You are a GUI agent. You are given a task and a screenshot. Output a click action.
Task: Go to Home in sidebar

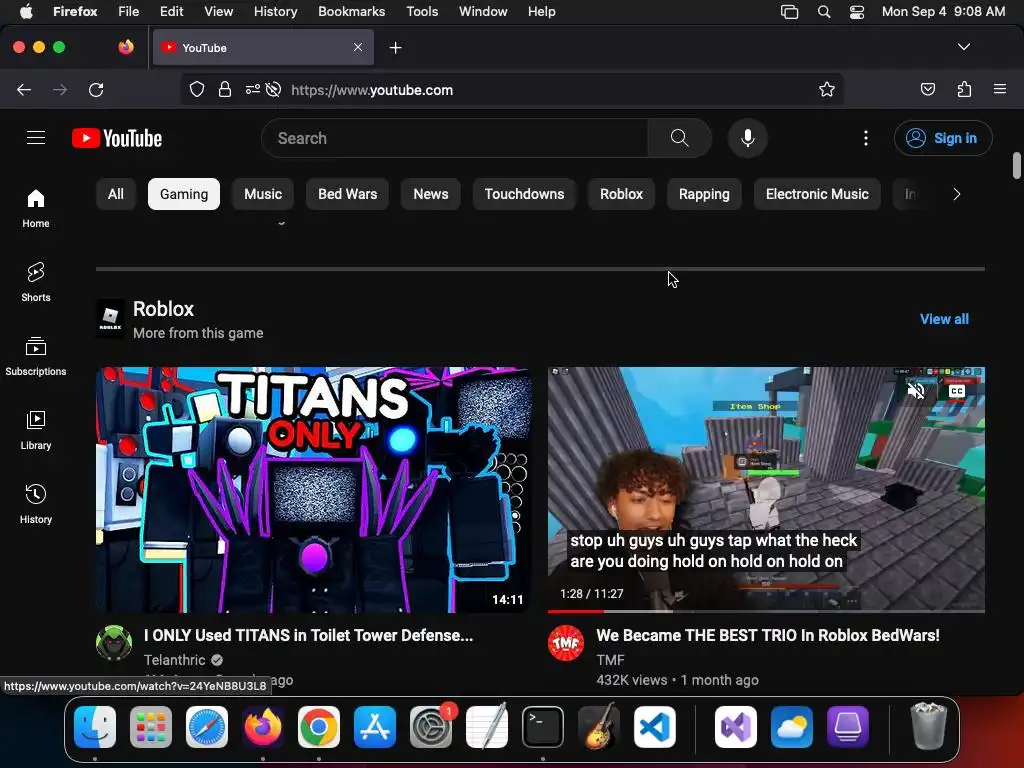(x=36, y=208)
